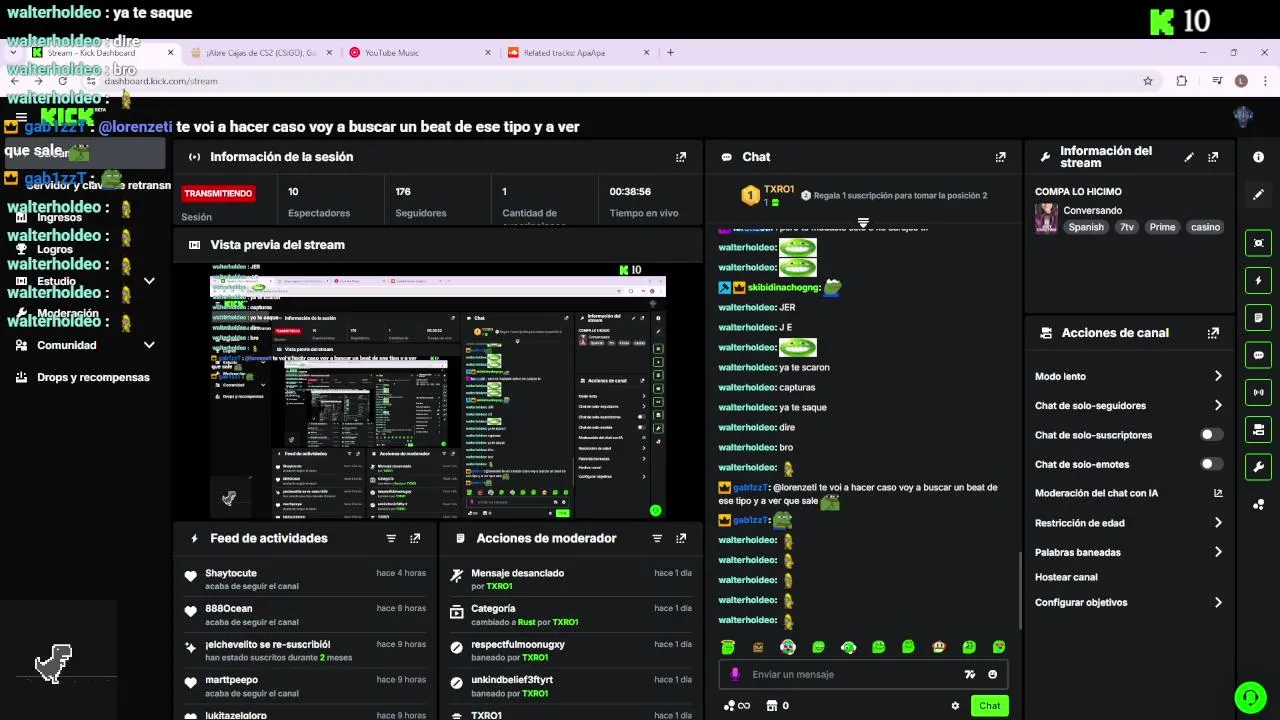Toggle Chat de solo-emotes switch
The image size is (1280, 720).
click(x=1211, y=464)
